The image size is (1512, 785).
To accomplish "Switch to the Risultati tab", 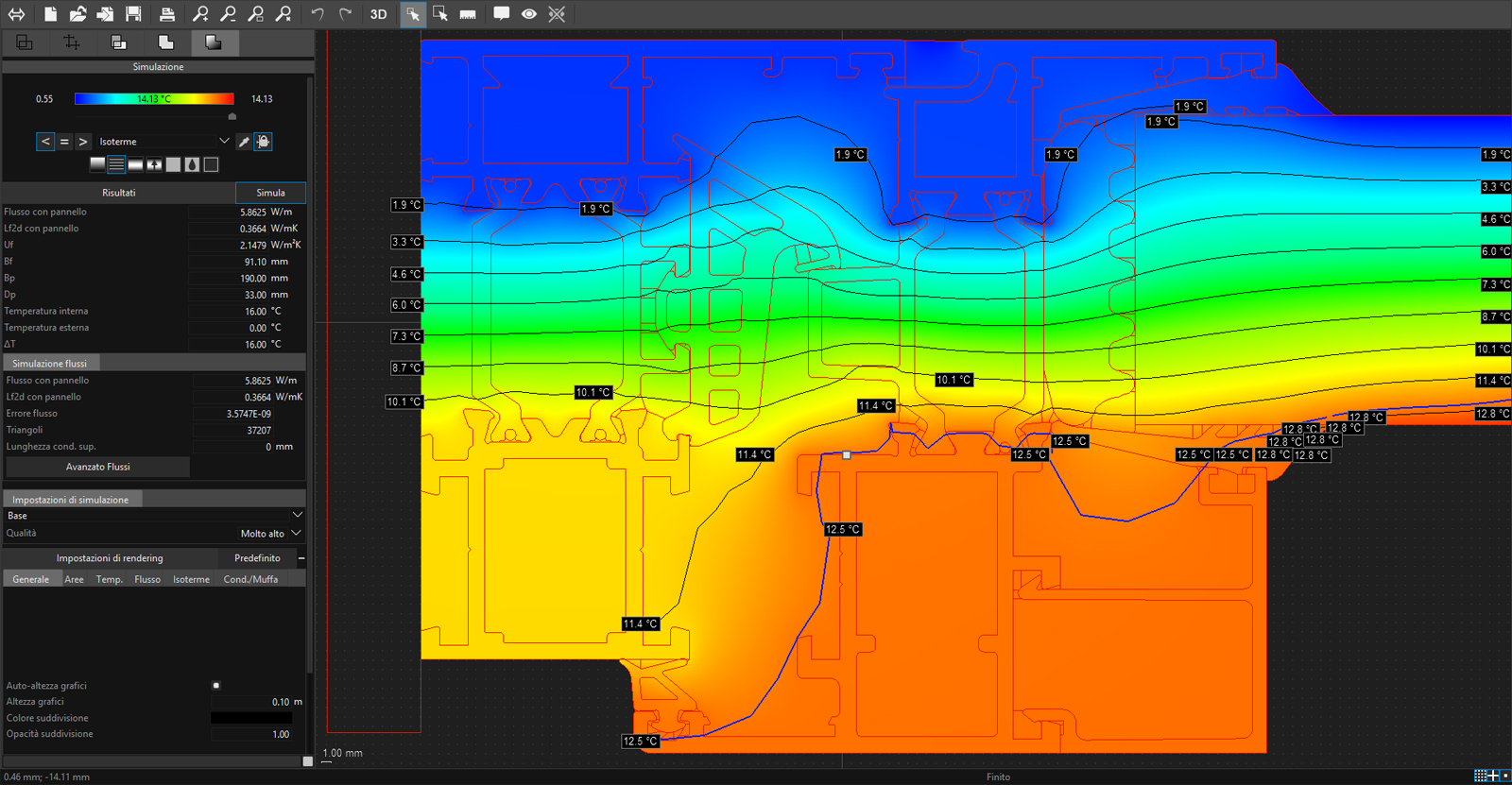I will pos(119,193).
